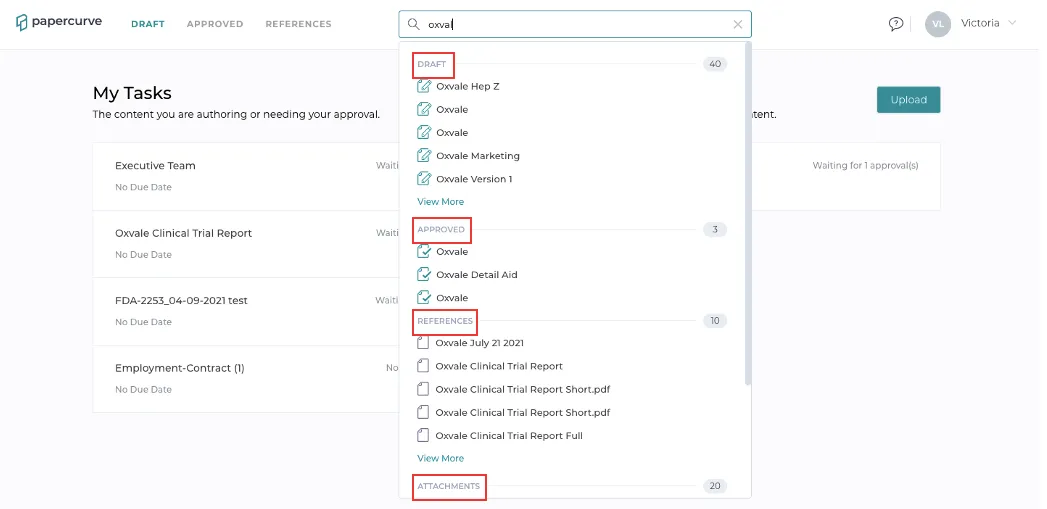Clear the search field with X icon

tap(738, 25)
